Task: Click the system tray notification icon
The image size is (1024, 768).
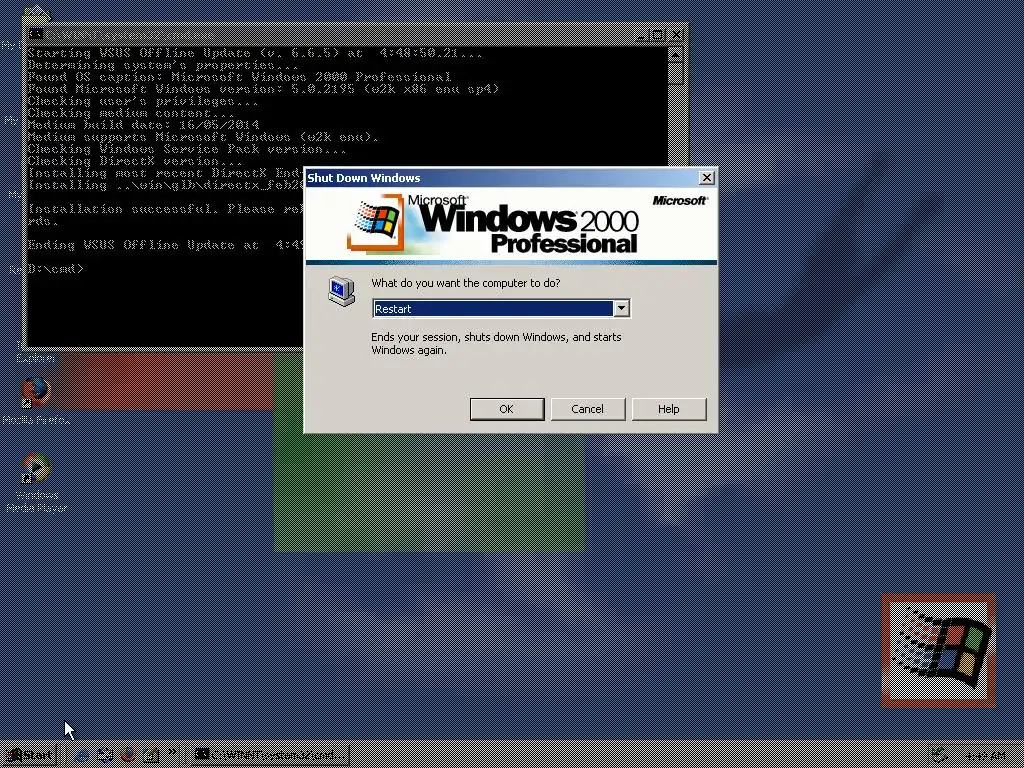Action: [x=938, y=756]
